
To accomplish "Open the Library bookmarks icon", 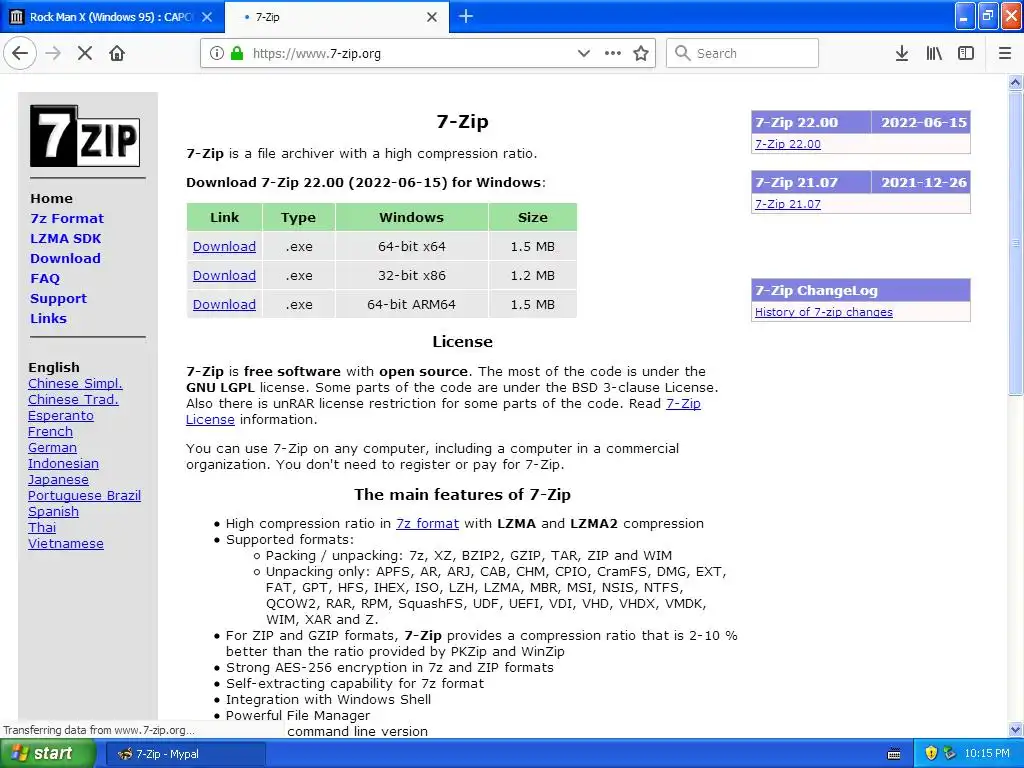I will (x=934, y=53).
